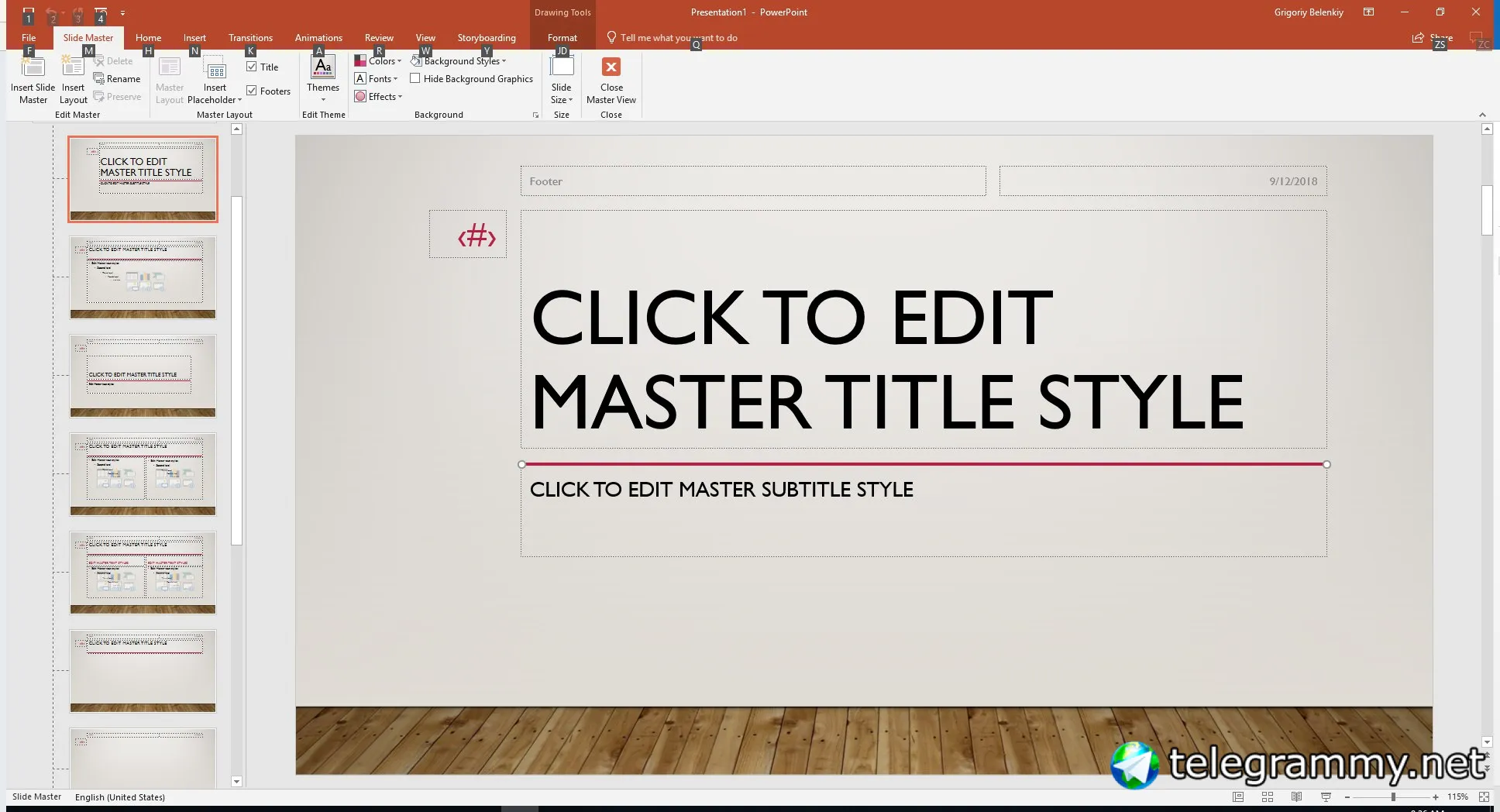Viewport: 1500px width, 812px height.
Task: Click the Footer placeholder on slide
Action: coord(753,181)
